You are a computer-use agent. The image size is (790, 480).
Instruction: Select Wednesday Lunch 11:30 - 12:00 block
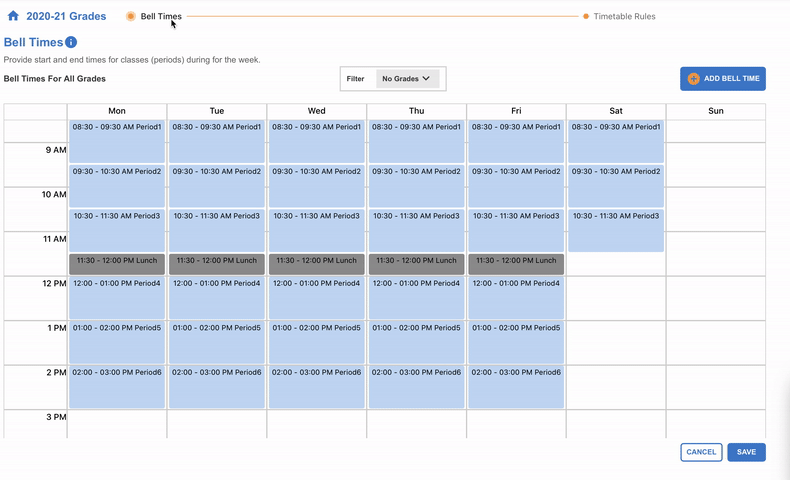tap(316, 264)
